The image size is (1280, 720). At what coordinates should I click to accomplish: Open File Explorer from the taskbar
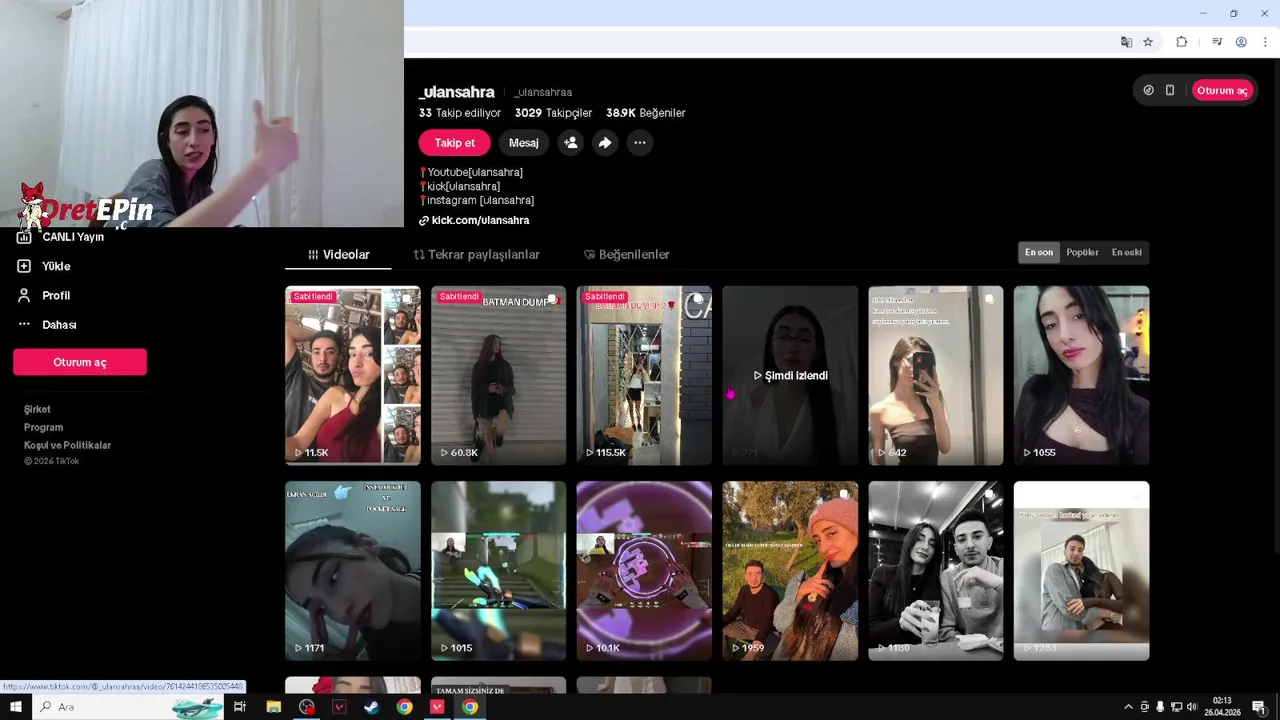coord(273,707)
